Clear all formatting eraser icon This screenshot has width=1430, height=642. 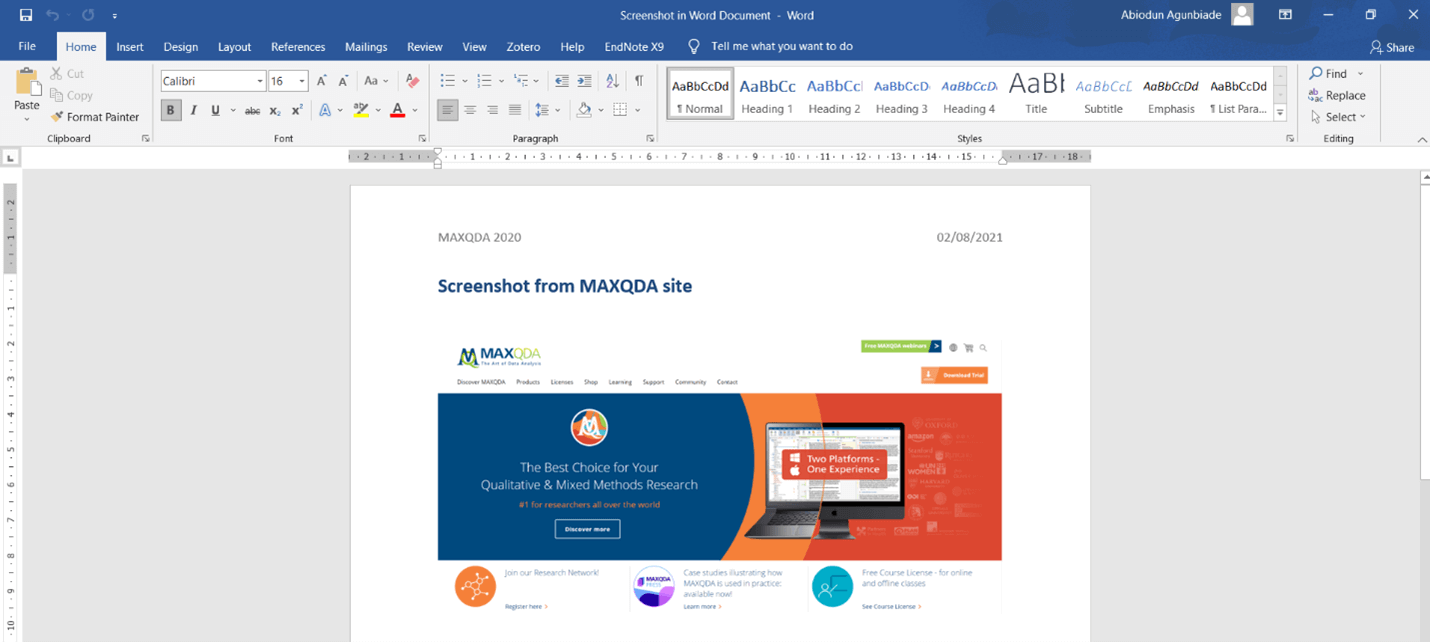pyautogui.click(x=412, y=81)
